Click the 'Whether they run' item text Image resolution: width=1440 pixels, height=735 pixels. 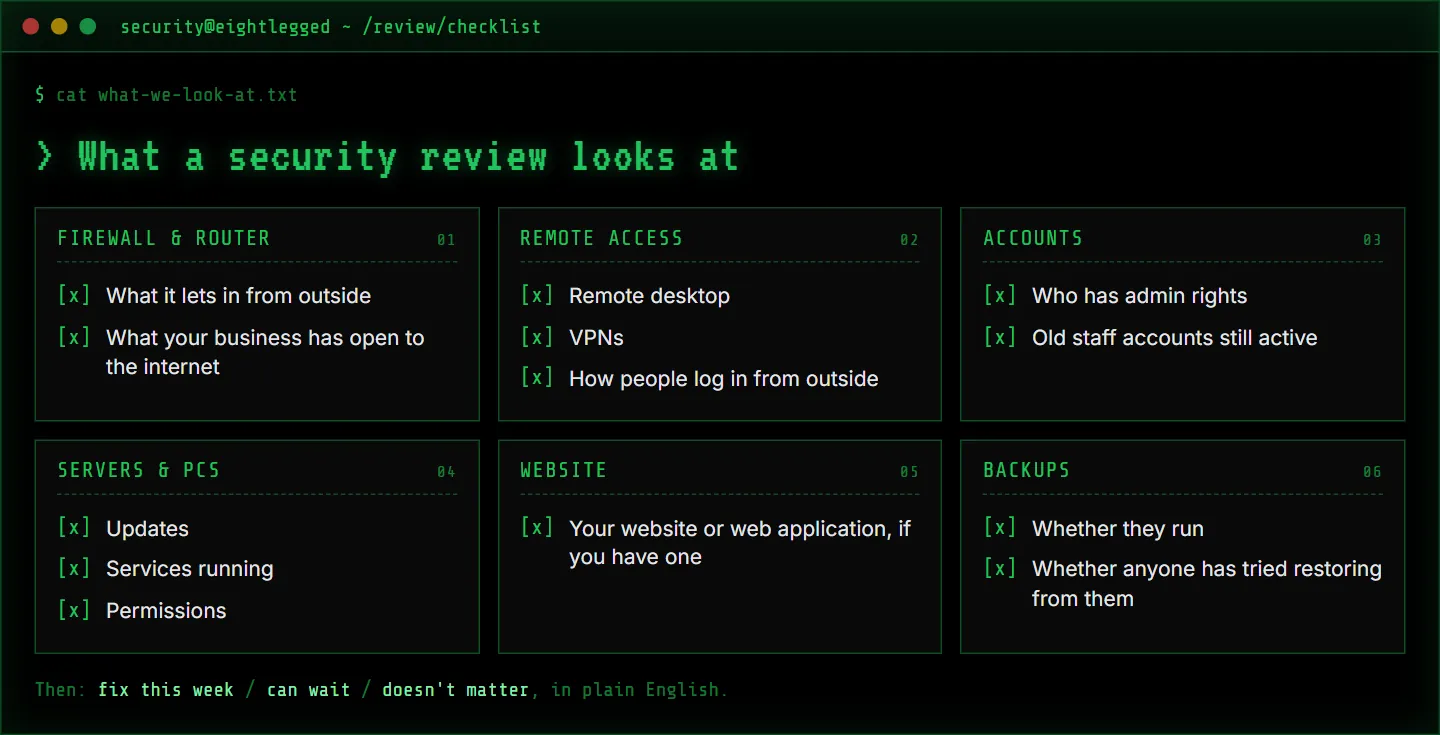click(x=1118, y=528)
